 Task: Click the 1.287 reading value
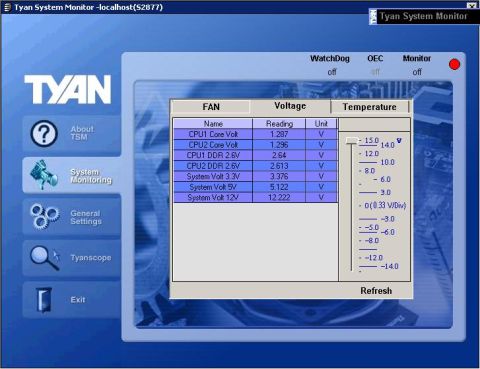click(x=279, y=134)
